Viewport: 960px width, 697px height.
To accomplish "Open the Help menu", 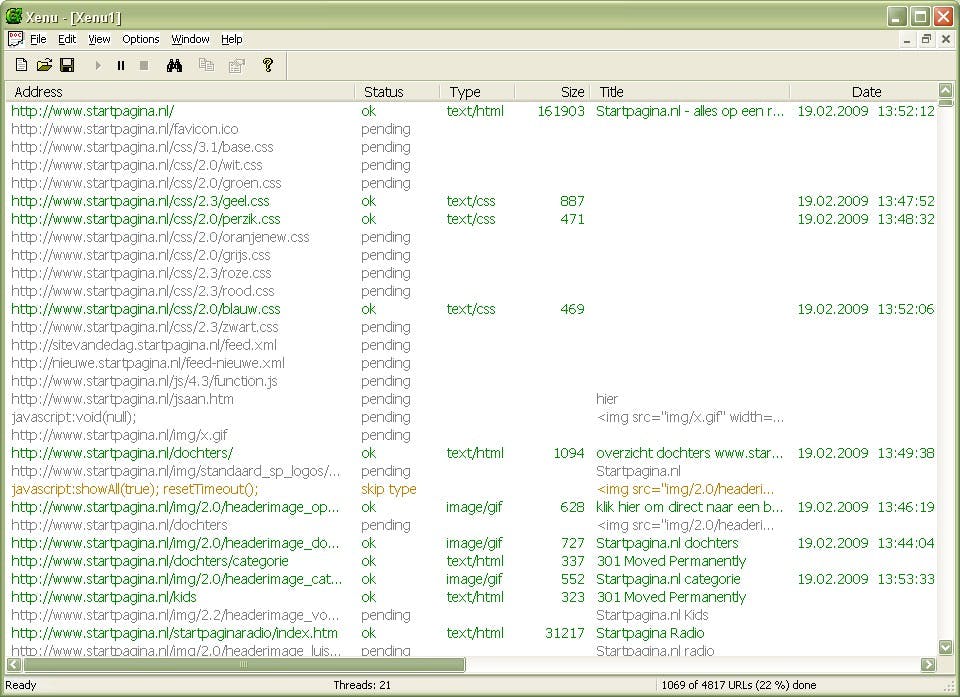I will click(231, 39).
